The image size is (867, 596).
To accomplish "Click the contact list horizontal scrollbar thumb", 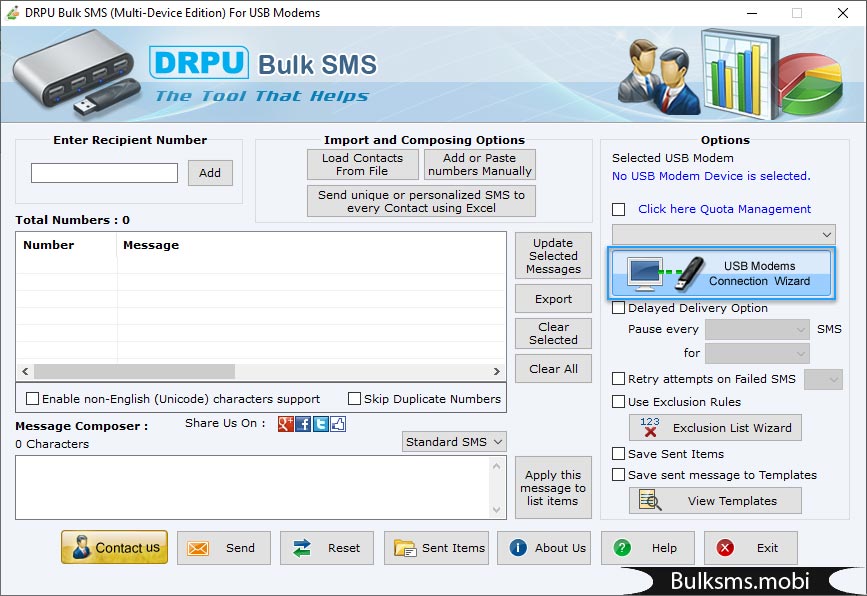I will [134, 371].
